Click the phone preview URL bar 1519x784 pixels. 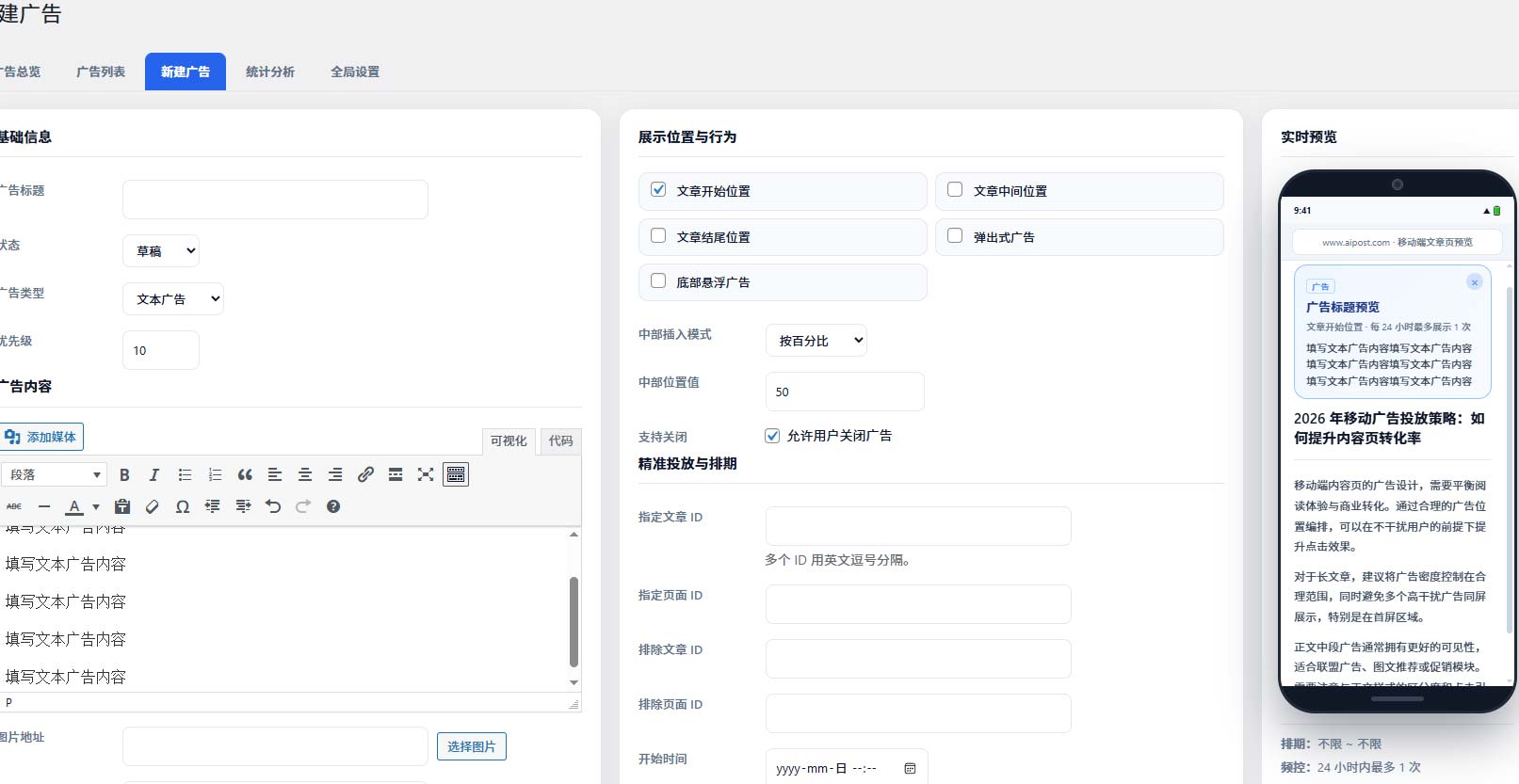(x=1397, y=242)
